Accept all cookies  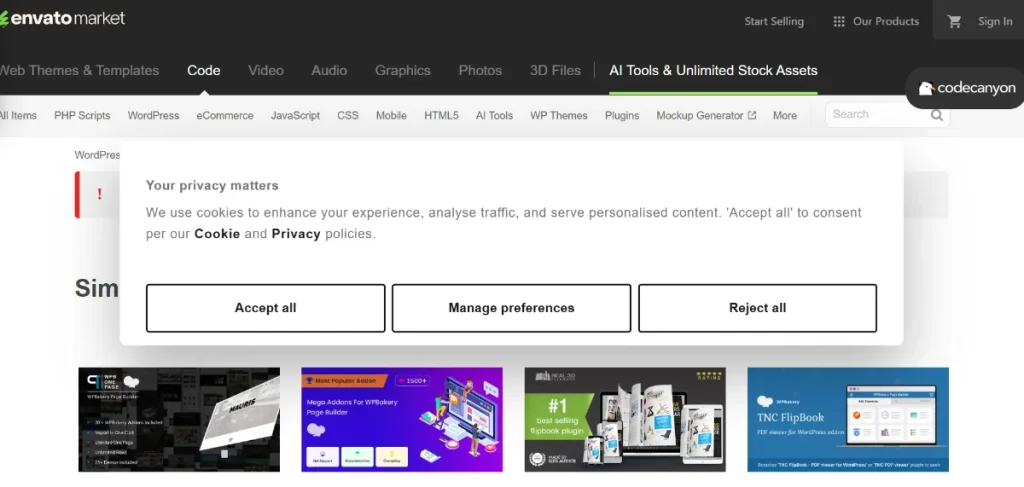point(265,308)
